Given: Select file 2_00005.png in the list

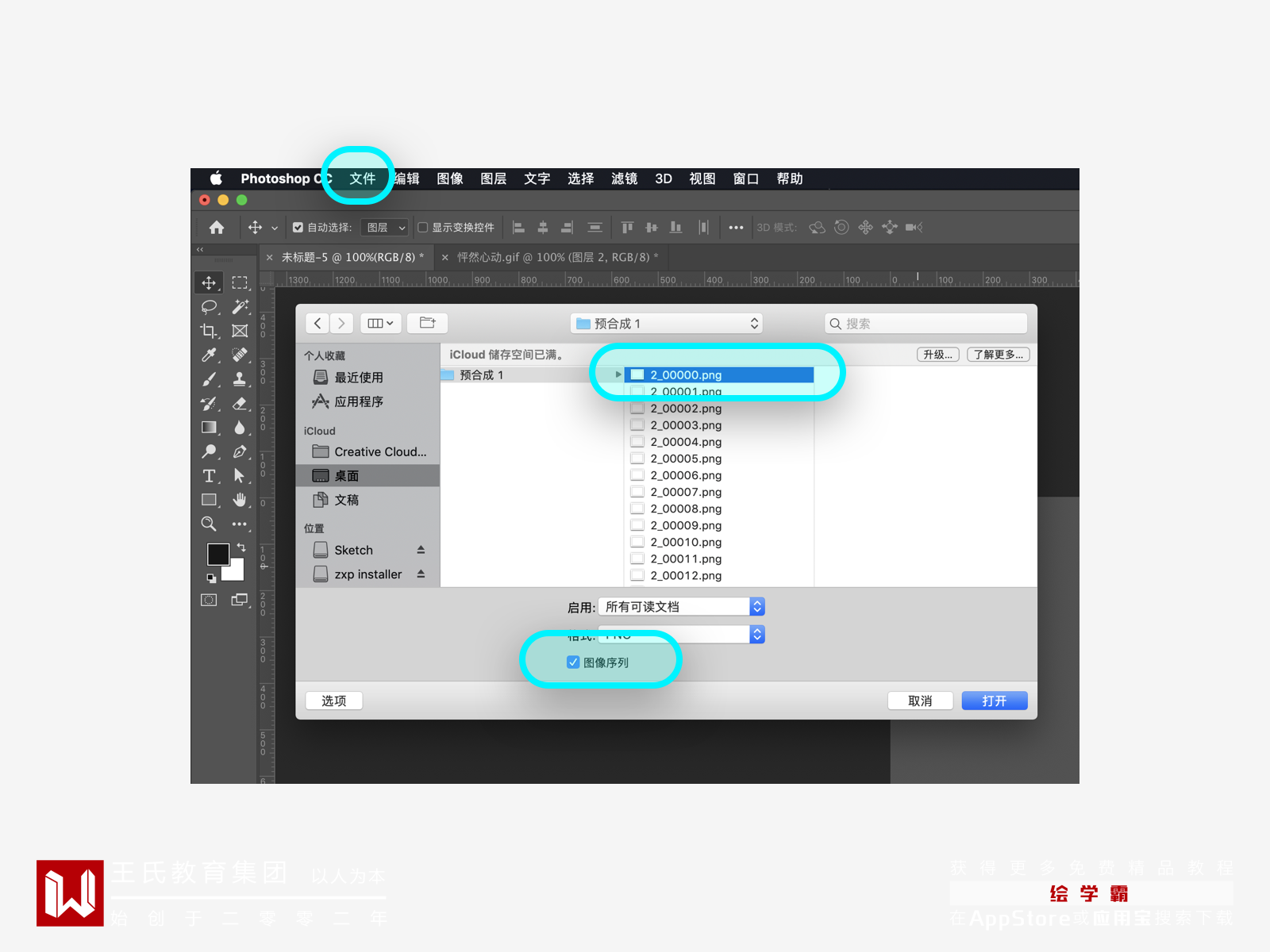Looking at the screenshot, I should click(719, 459).
